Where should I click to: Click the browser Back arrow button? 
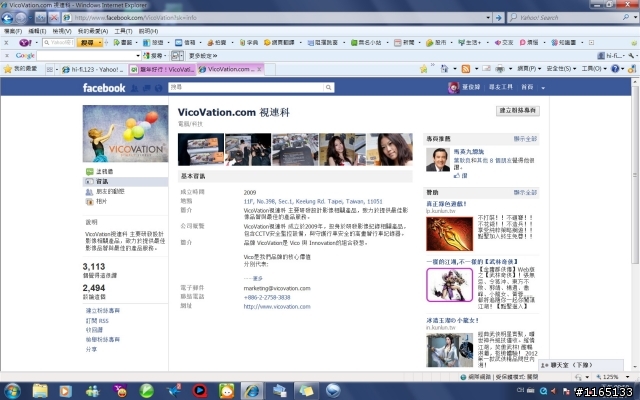click(7, 18)
